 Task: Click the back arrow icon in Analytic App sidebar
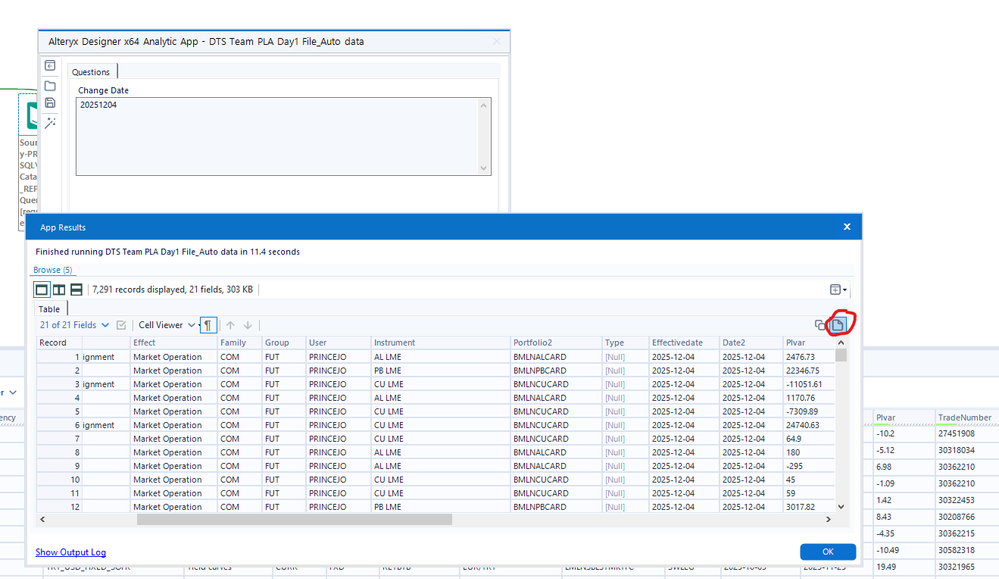click(50, 66)
